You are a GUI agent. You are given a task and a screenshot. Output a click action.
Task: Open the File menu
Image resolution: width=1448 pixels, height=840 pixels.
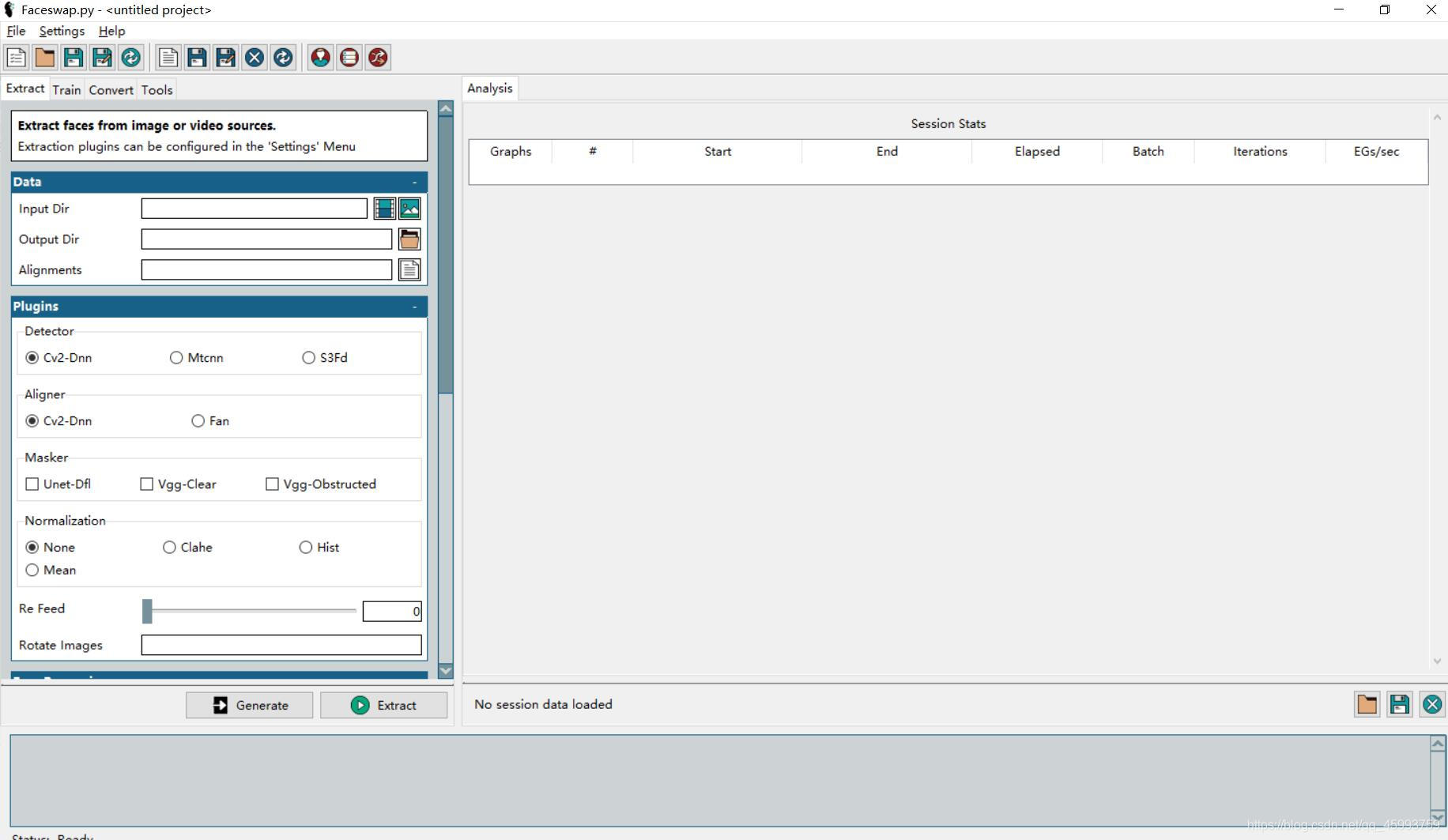[x=16, y=31]
